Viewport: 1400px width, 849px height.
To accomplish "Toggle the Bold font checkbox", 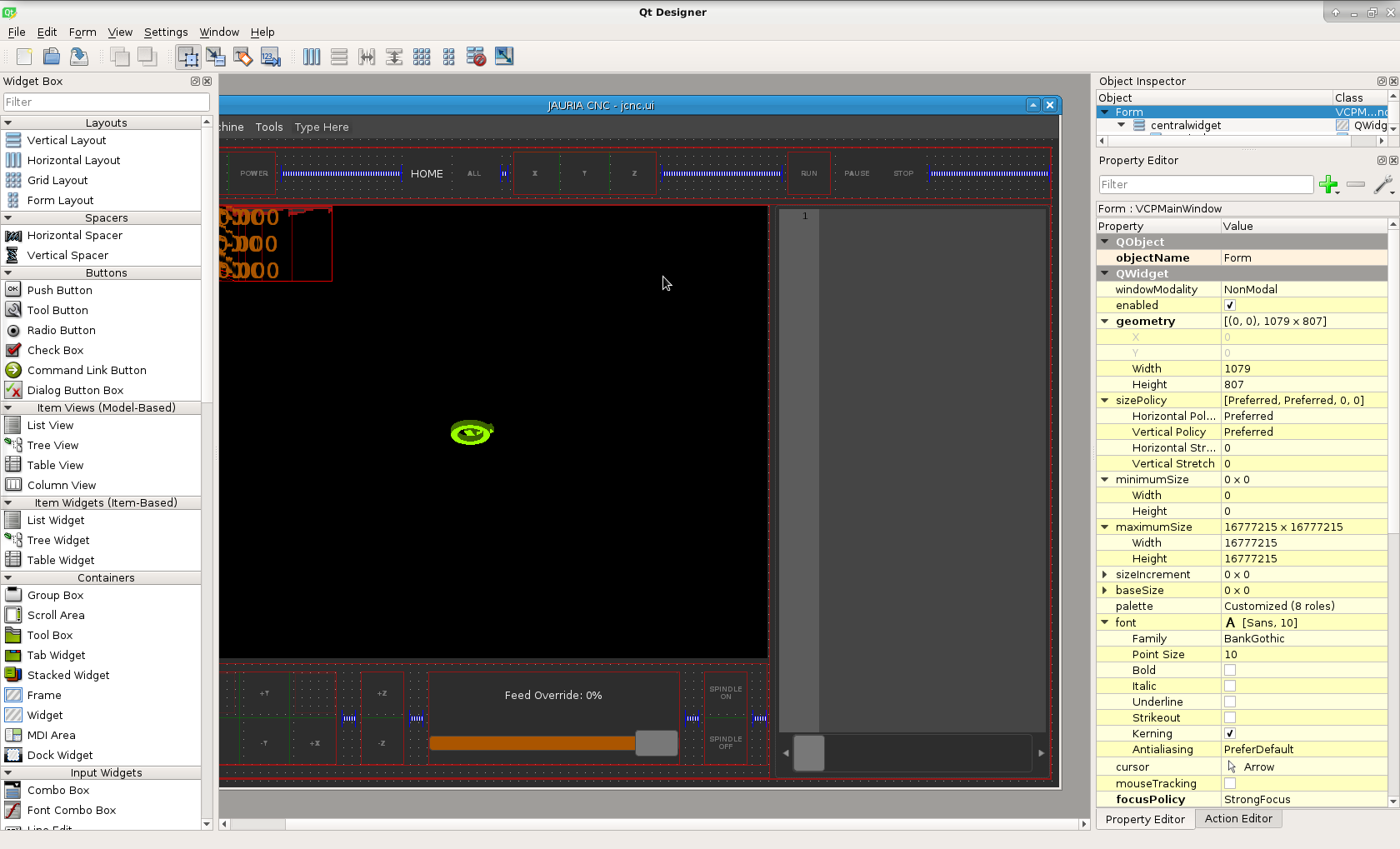I will (x=1230, y=670).
